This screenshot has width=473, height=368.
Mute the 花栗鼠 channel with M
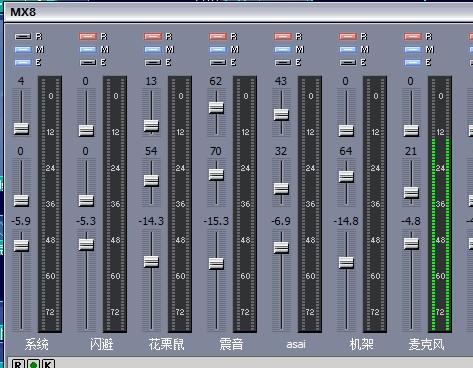[153, 50]
